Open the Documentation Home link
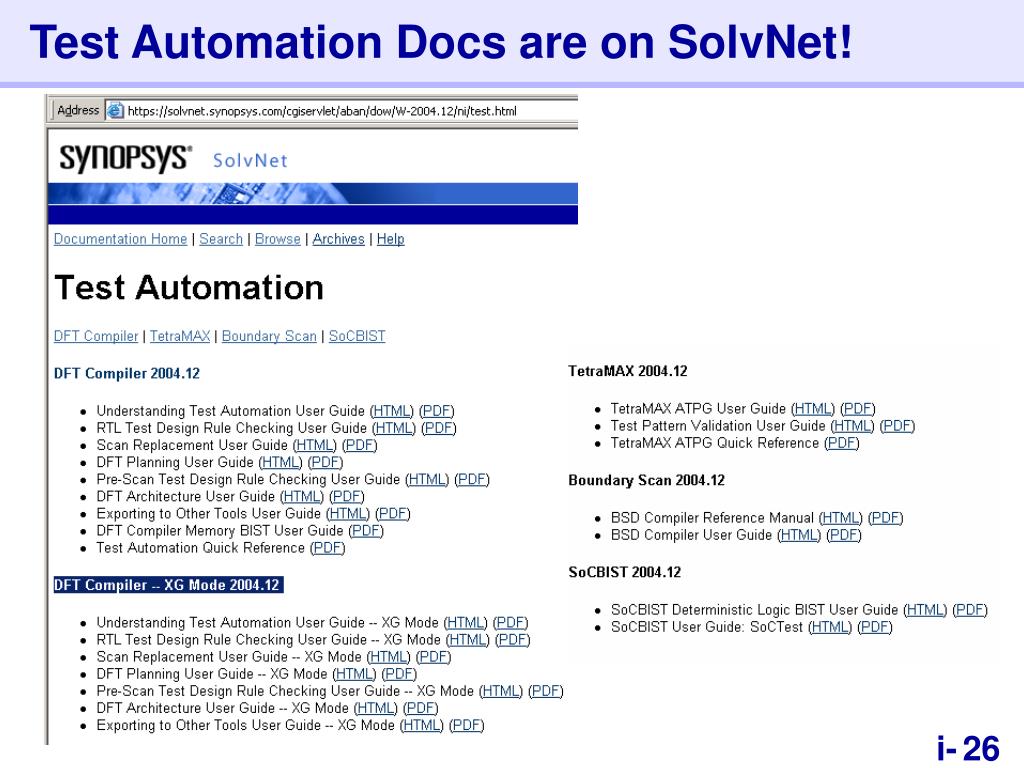The height and width of the screenshot is (768, 1024). [120, 239]
